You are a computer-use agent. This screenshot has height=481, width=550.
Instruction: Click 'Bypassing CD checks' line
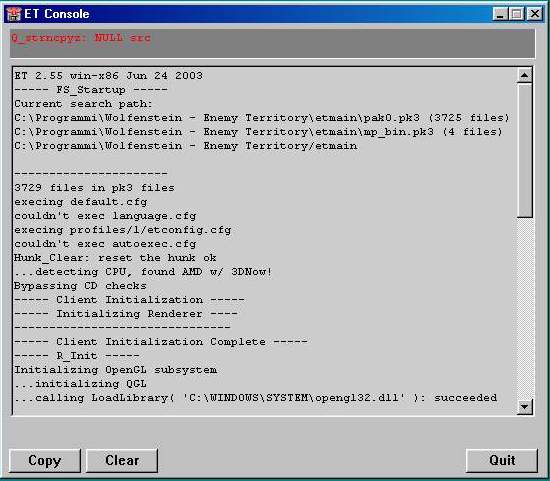pyautogui.click(x=80, y=286)
